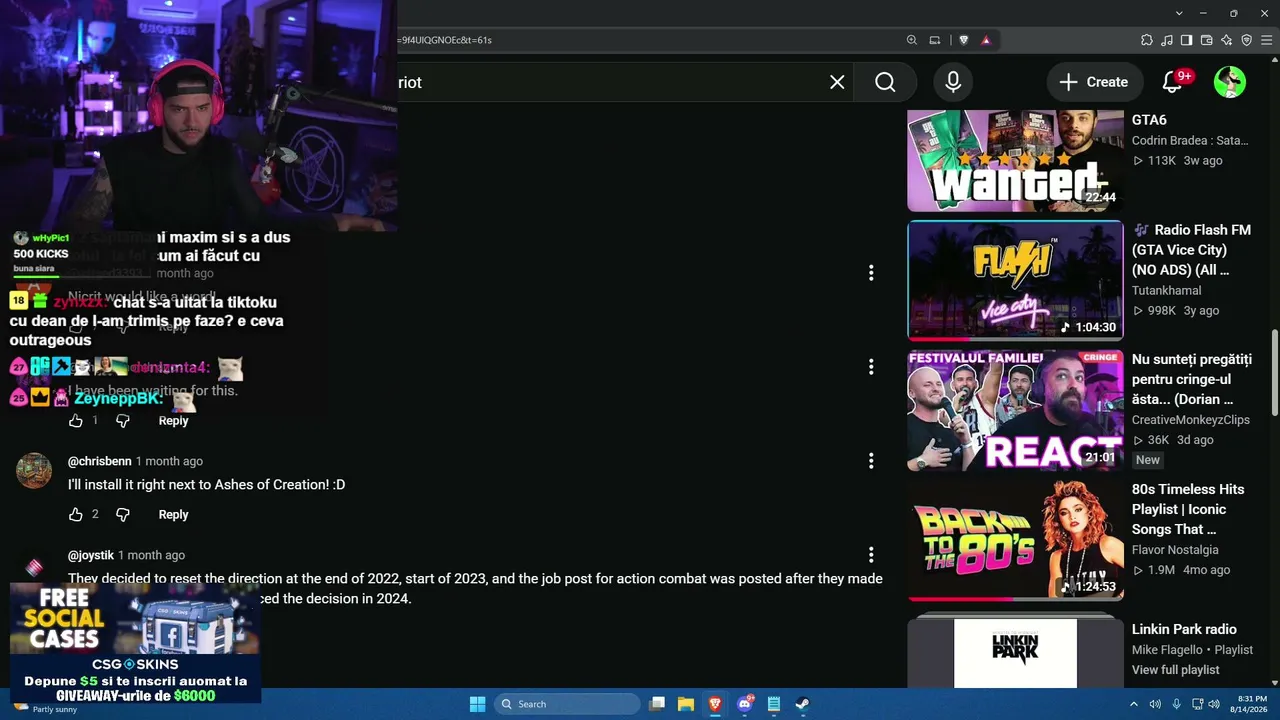Reply to the @chrisbenn comment

pos(173,514)
